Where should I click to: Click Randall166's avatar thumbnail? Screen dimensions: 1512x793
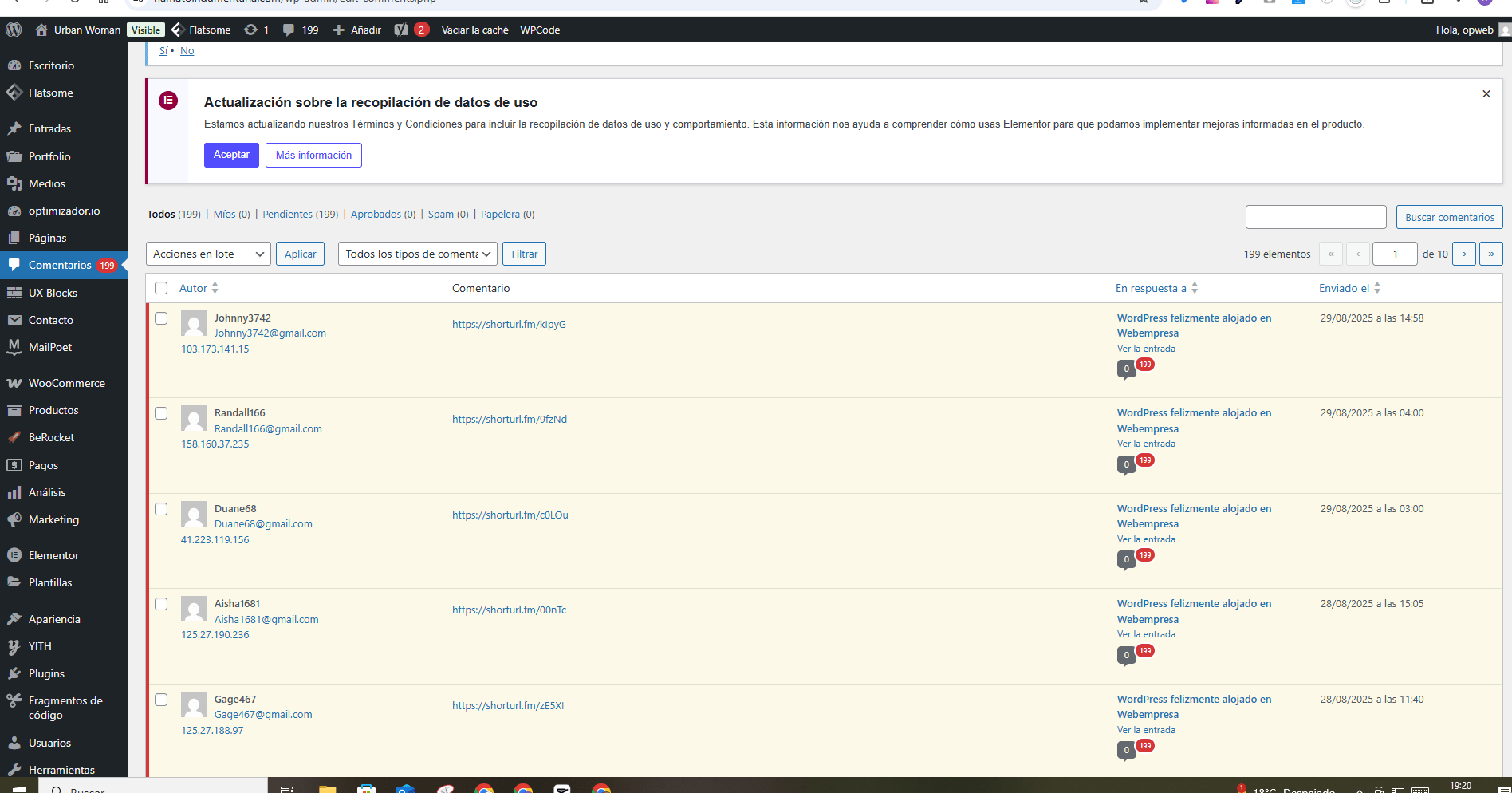pos(194,419)
